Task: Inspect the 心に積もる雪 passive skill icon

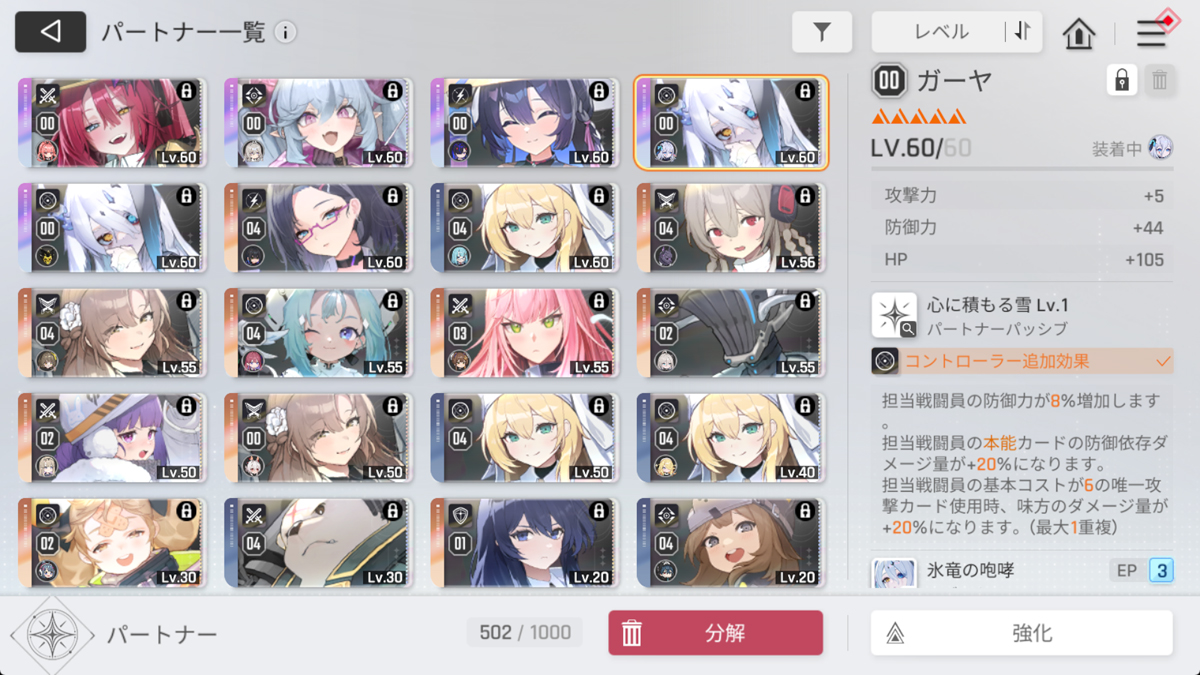Action: pyautogui.click(x=894, y=315)
